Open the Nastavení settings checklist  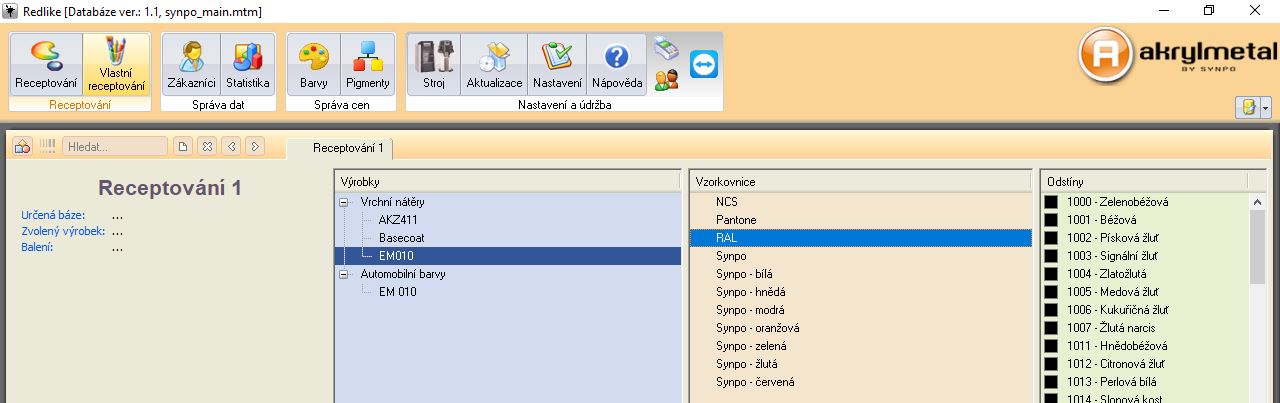pos(557,64)
